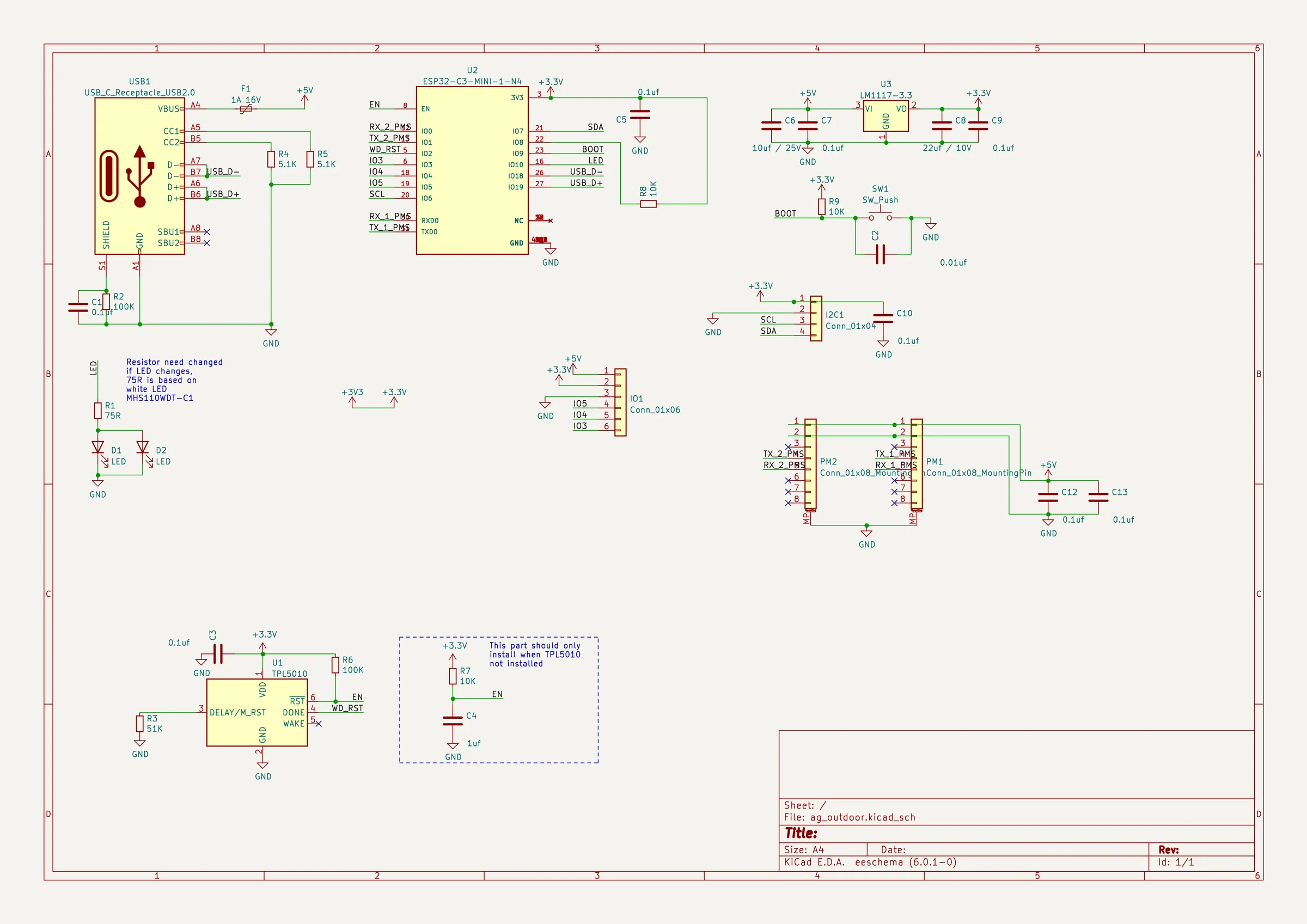Image resolution: width=1307 pixels, height=924 pixels.
Task: Click capacitor C5 0.1uf near the ESP32
Action: point(640,115)
